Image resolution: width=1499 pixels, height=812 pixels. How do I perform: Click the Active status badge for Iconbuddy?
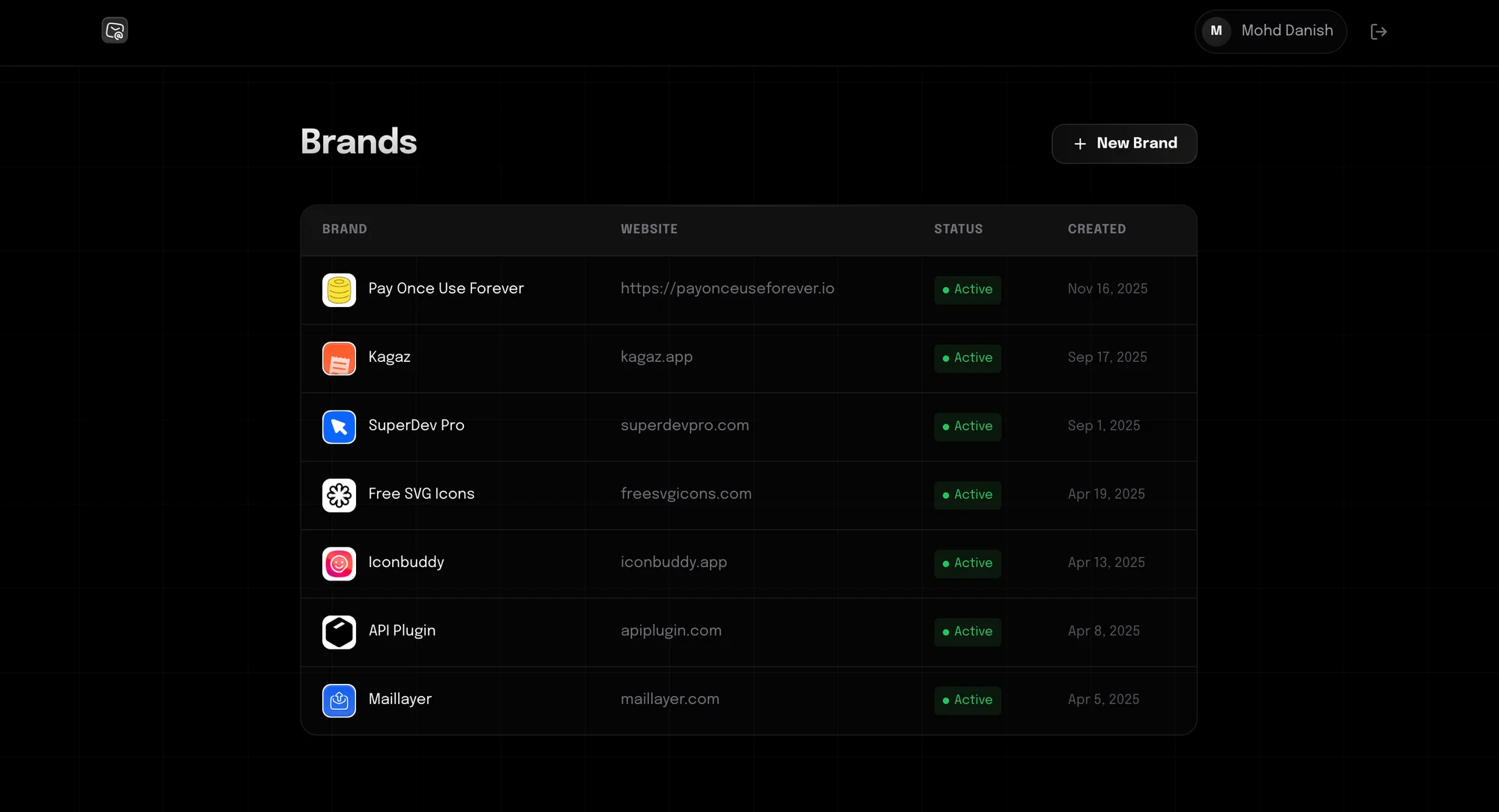(967, 563)
